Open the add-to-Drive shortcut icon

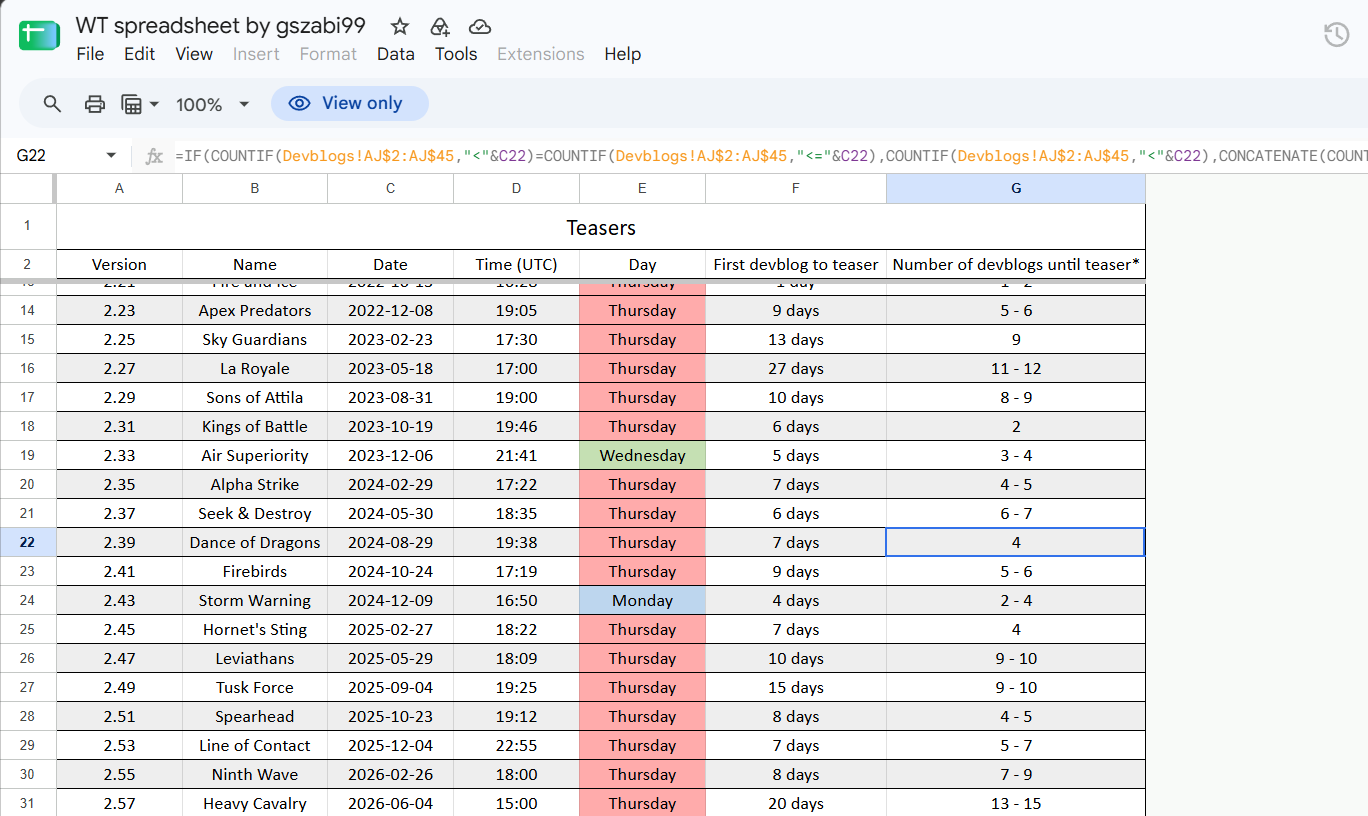(x=439, y=26)
